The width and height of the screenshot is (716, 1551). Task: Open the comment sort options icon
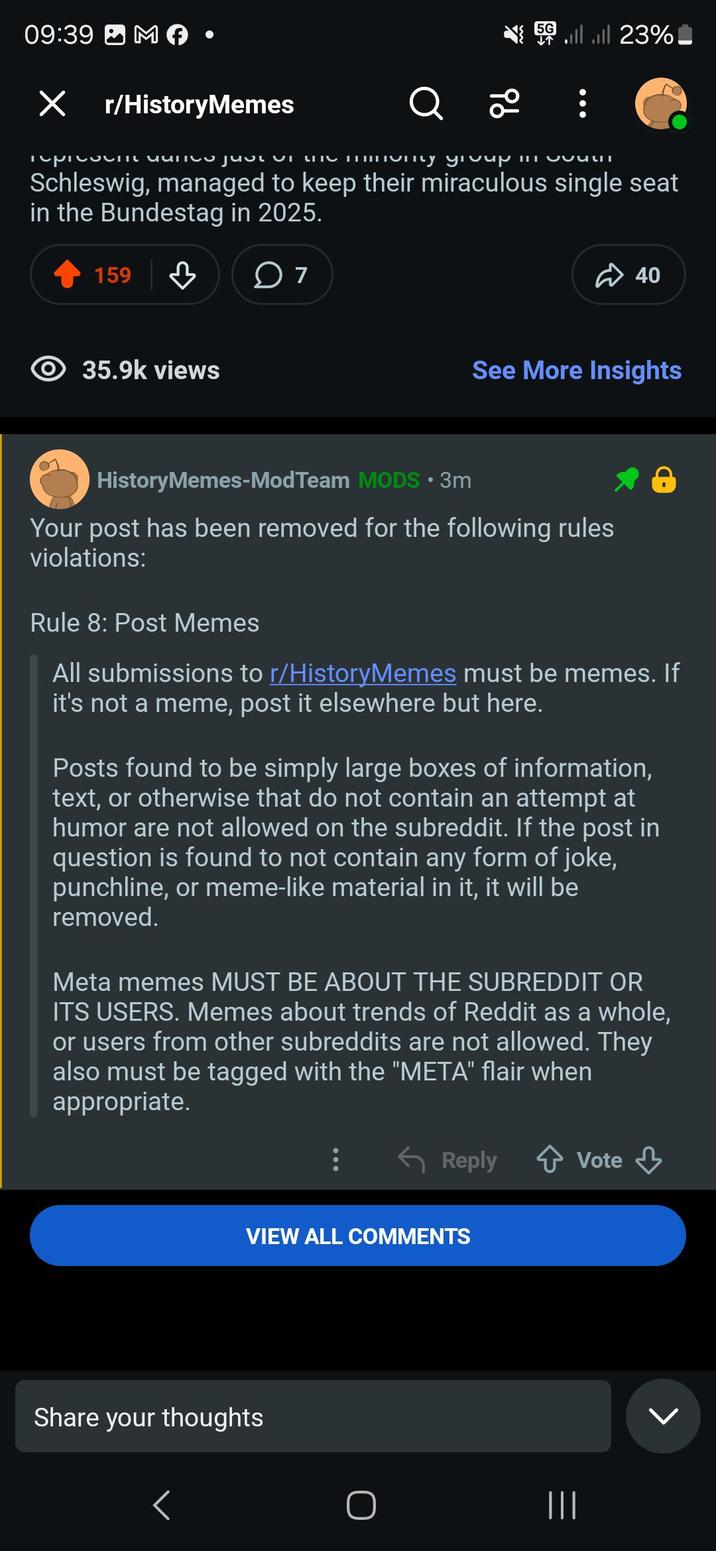[x=504, y=104]
